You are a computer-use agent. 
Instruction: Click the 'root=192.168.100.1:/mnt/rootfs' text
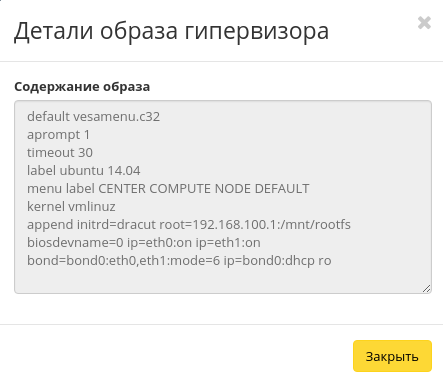255,225
